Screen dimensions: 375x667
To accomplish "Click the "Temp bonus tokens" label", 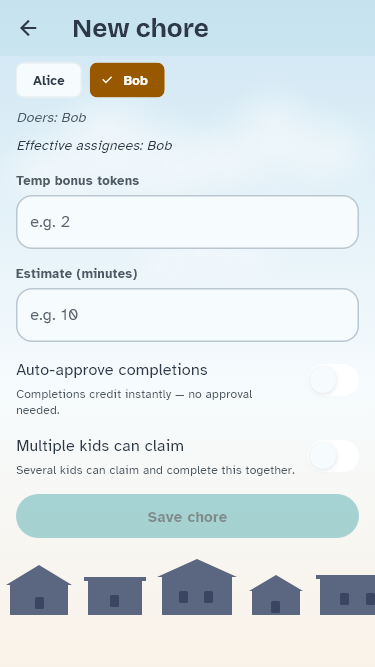I will [x=78, y=181].
